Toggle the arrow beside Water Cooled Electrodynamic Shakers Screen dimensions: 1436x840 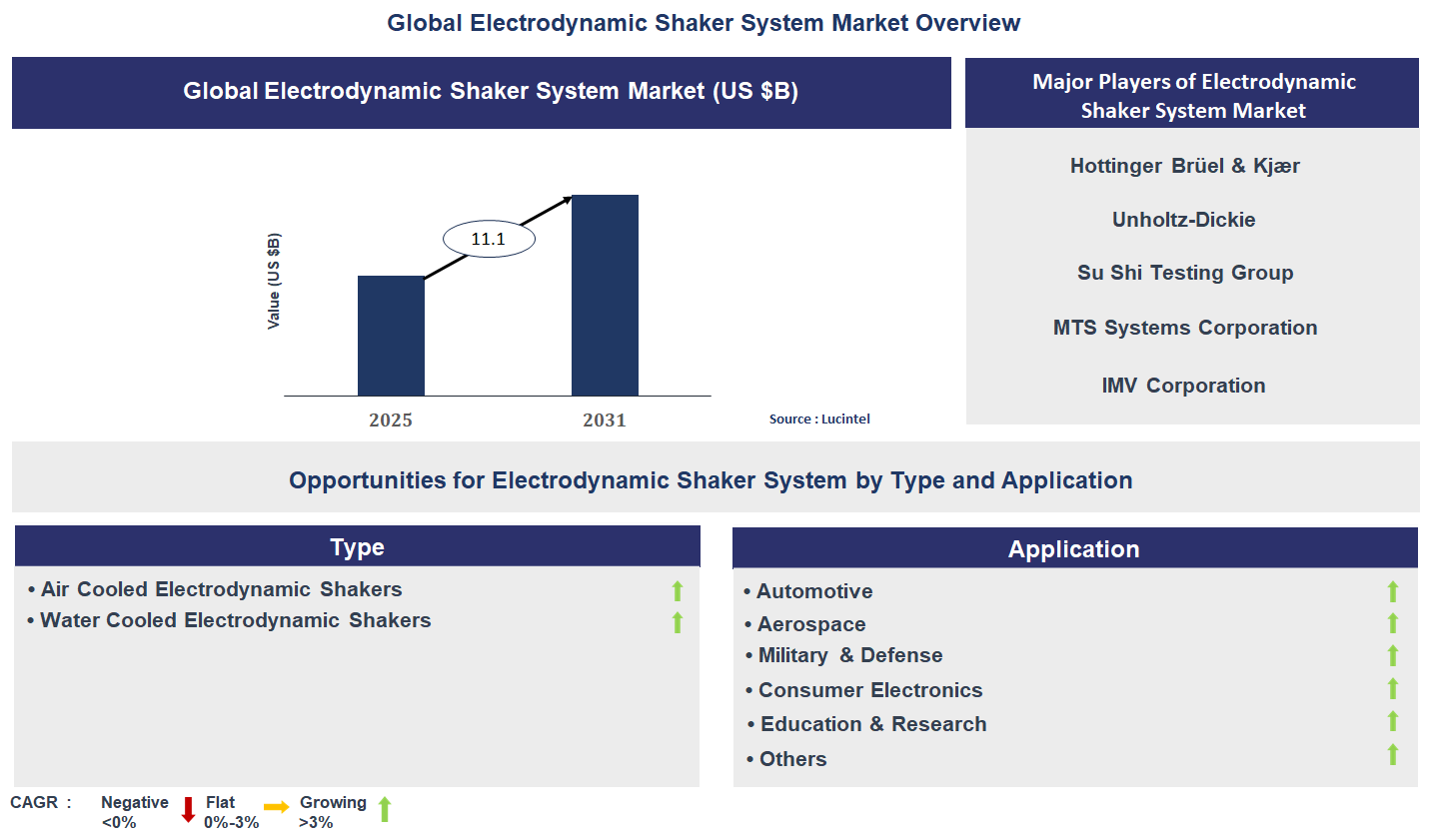click(x=677, y=622)
